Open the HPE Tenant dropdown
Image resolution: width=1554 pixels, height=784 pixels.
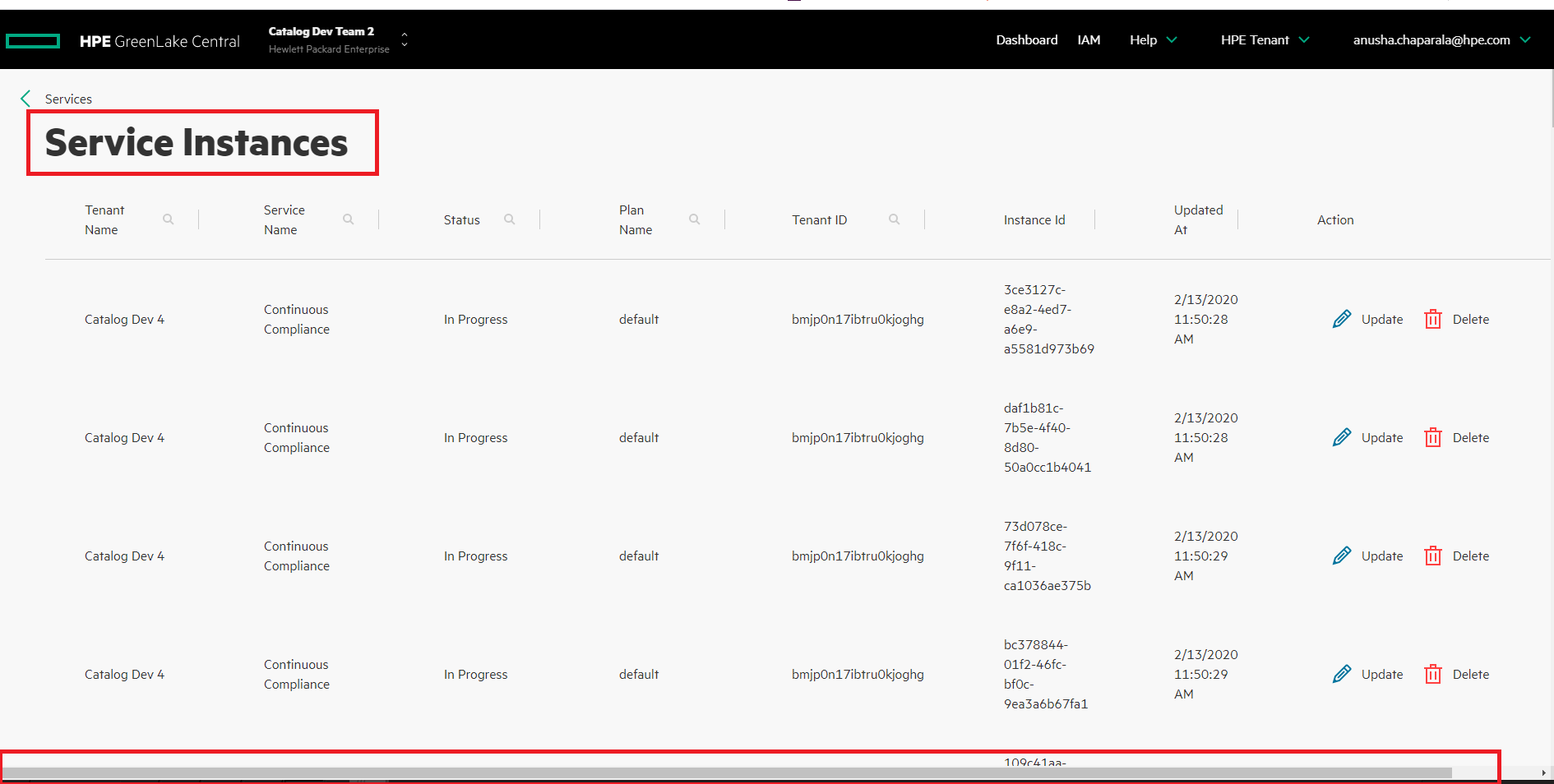point(1264,39)
